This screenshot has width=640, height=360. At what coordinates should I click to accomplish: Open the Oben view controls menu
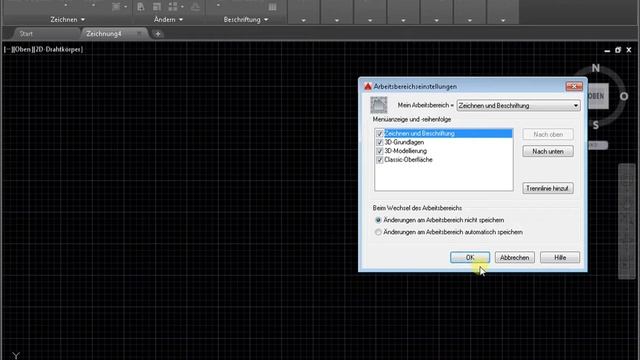point(22,49)
